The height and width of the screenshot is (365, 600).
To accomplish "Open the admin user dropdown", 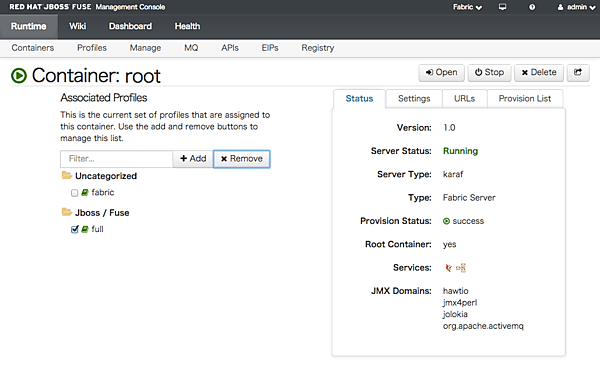I will coord(576,7).
